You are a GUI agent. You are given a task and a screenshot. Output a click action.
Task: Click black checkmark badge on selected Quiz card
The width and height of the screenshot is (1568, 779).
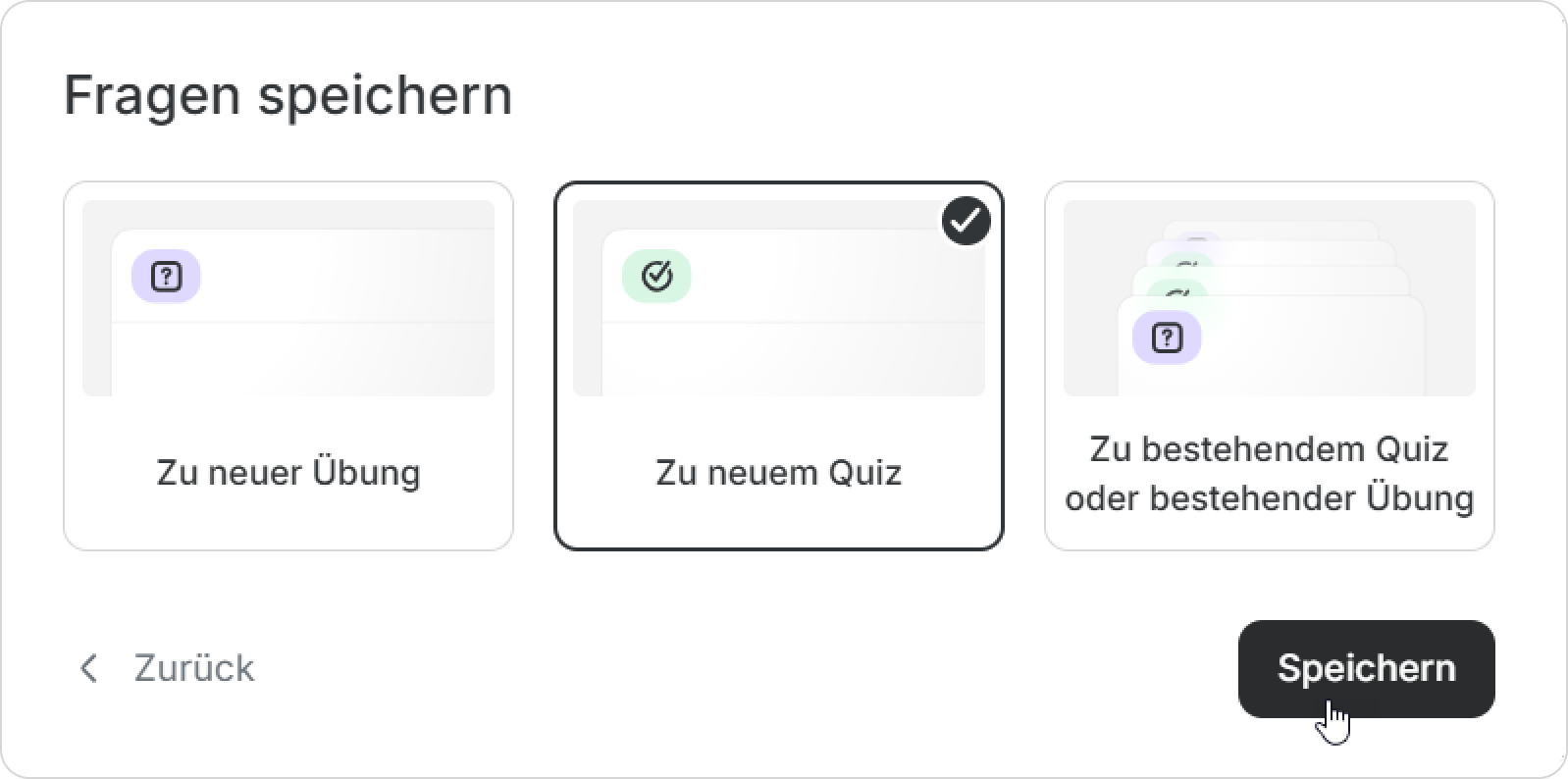click(967, 222)
